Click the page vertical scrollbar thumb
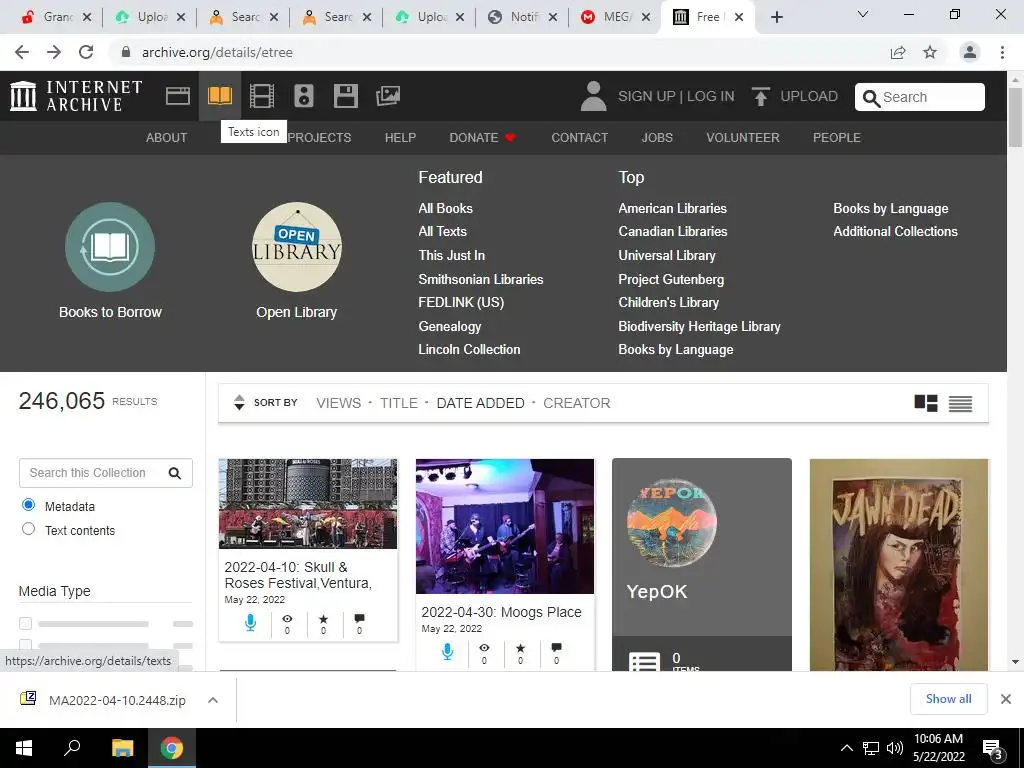This screenshot has height=768, width=1024. 1016,116
